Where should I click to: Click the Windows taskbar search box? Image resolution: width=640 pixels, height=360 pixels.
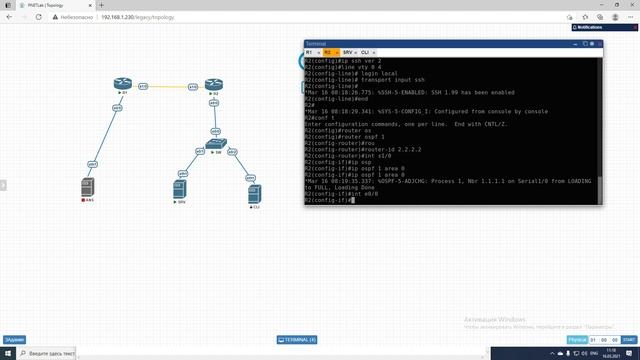point(46,353)
